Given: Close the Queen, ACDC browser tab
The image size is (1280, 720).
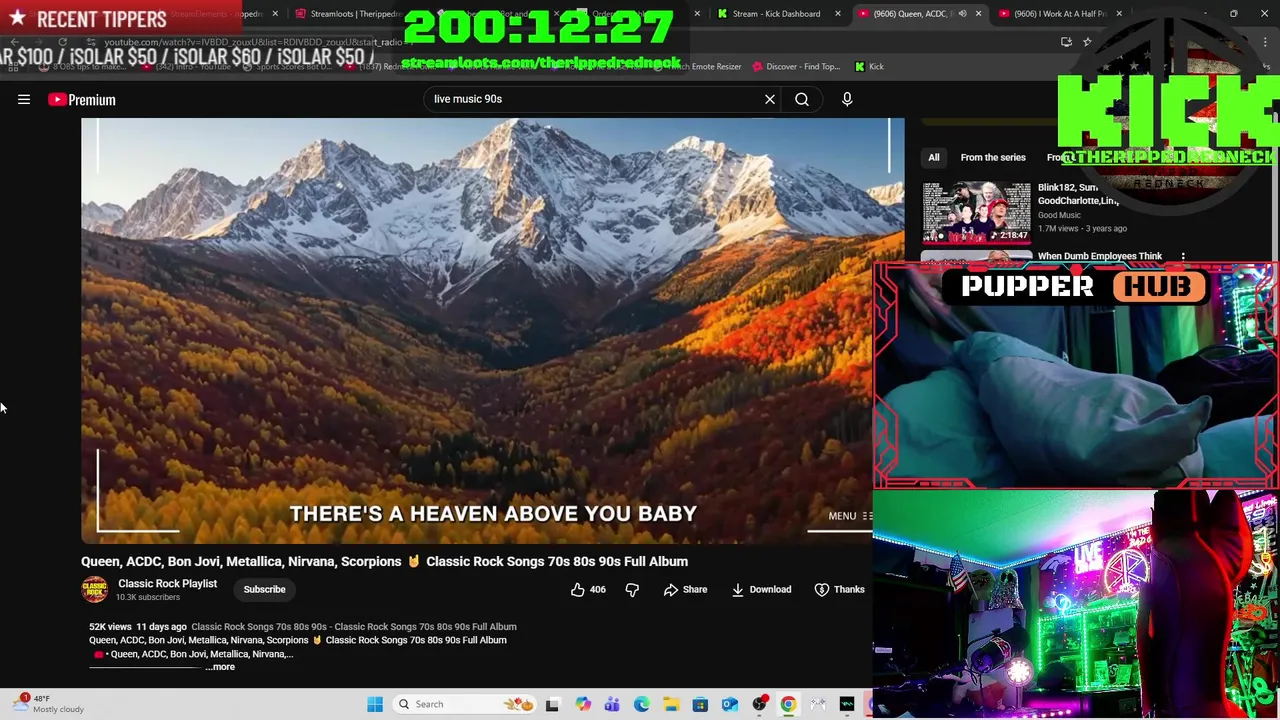Looking at the screenshot, I should 978,14.
